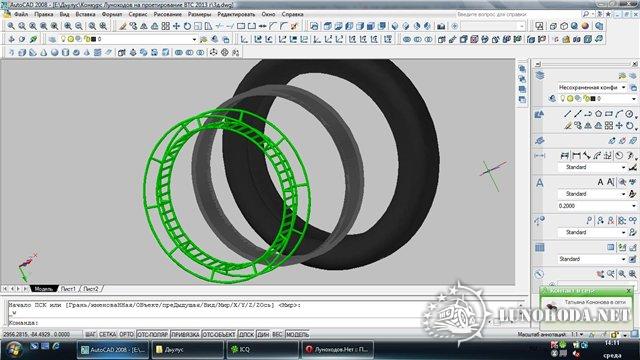Toggle ПРИВЯЗКА object snap button
640x360 pixels.
click(x=185, y=334)
